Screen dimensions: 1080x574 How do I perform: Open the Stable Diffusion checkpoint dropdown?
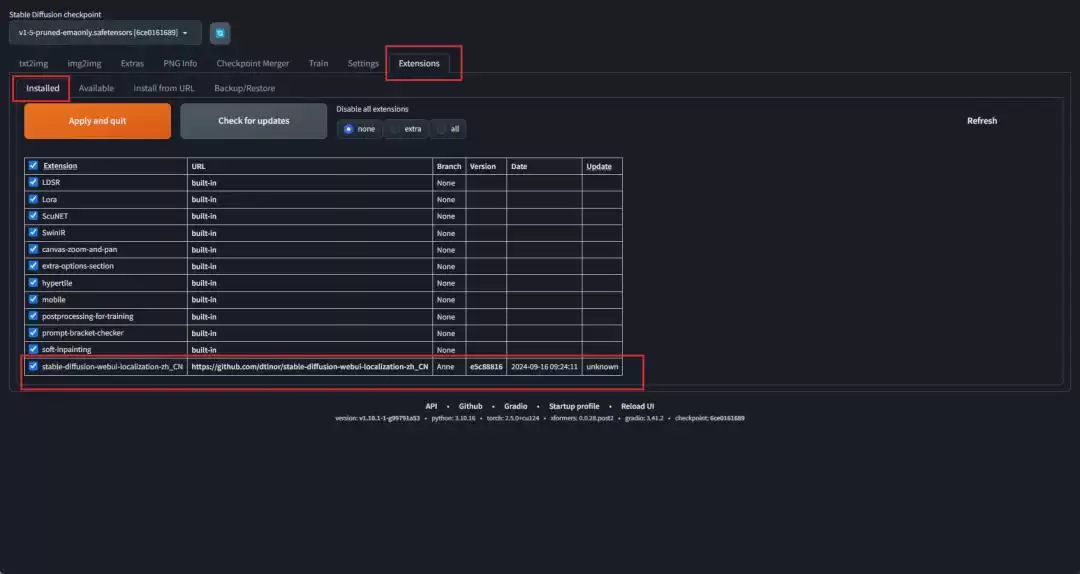tap(104, 33)
